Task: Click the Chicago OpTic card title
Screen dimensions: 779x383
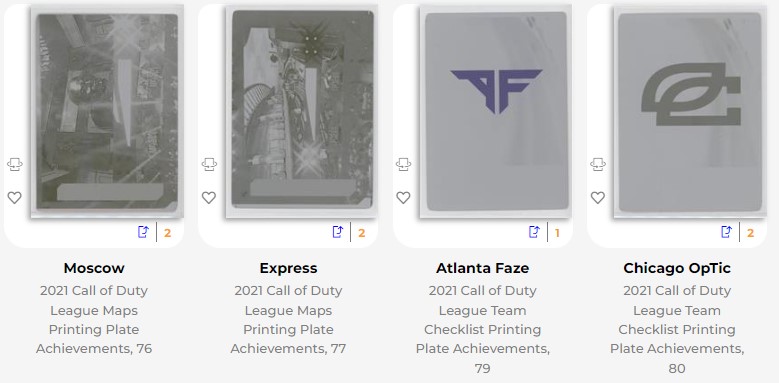Action: point(677,268)
